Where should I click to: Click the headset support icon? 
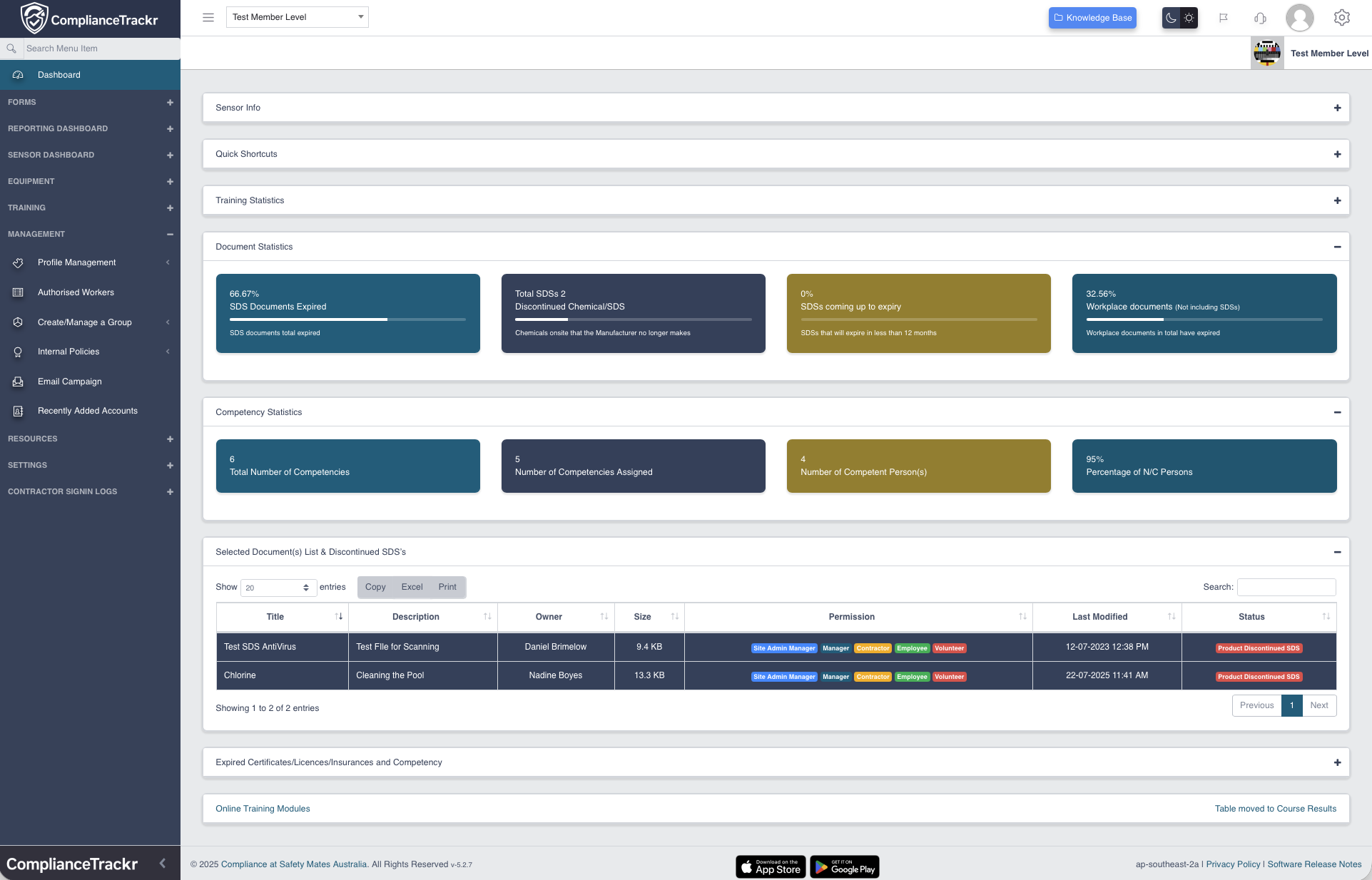tap(1260, 18)
